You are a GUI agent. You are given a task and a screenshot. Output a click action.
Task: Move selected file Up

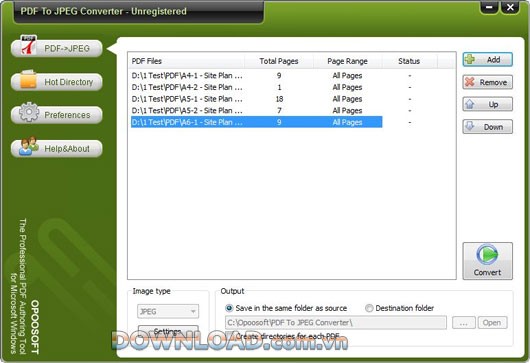pos(487,104)
